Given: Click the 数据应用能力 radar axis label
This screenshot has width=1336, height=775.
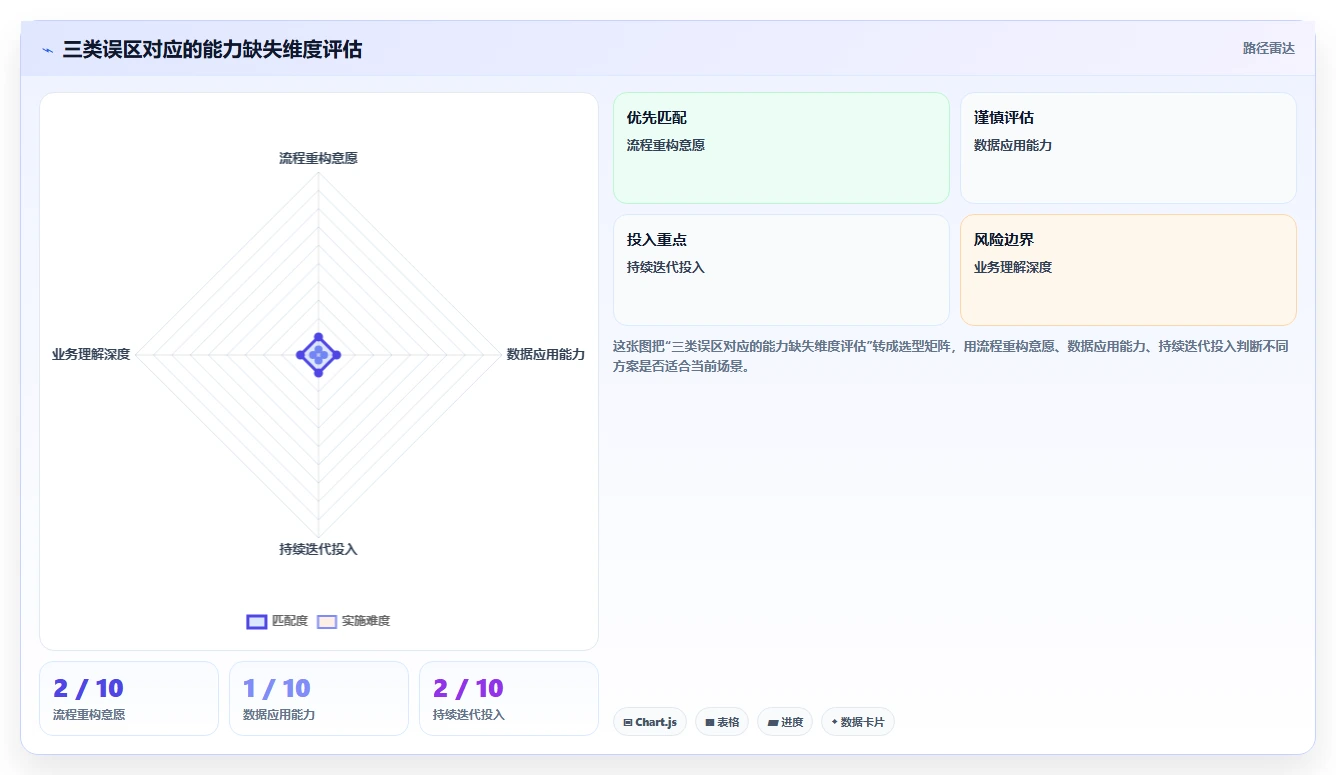Looking at the screenshot, I should pyautogui.click(x=546, y=354).
